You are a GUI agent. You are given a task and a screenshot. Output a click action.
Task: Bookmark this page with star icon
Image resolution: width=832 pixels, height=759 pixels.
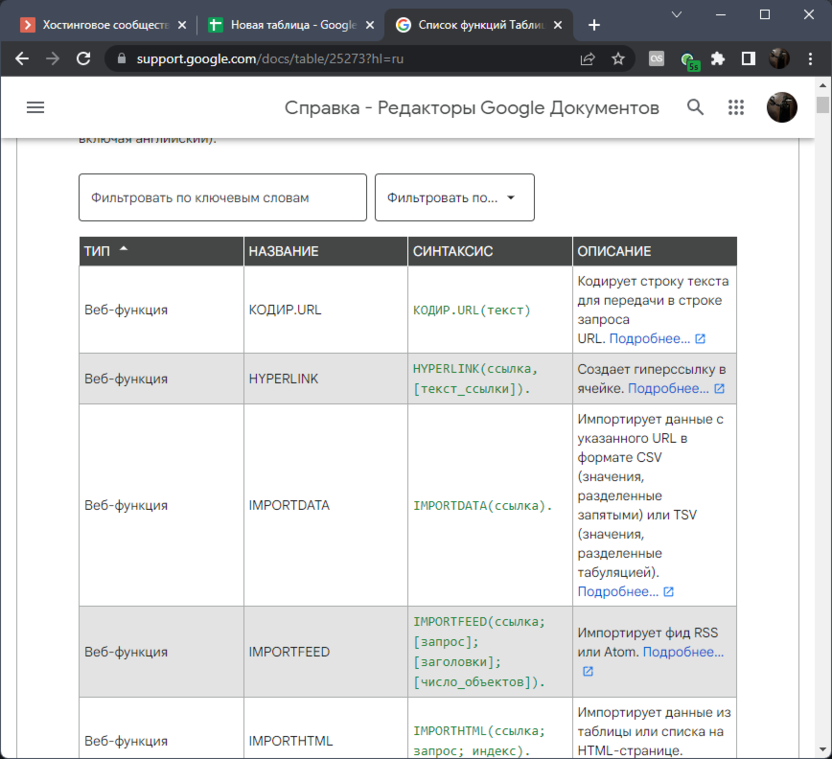(618, 59)
